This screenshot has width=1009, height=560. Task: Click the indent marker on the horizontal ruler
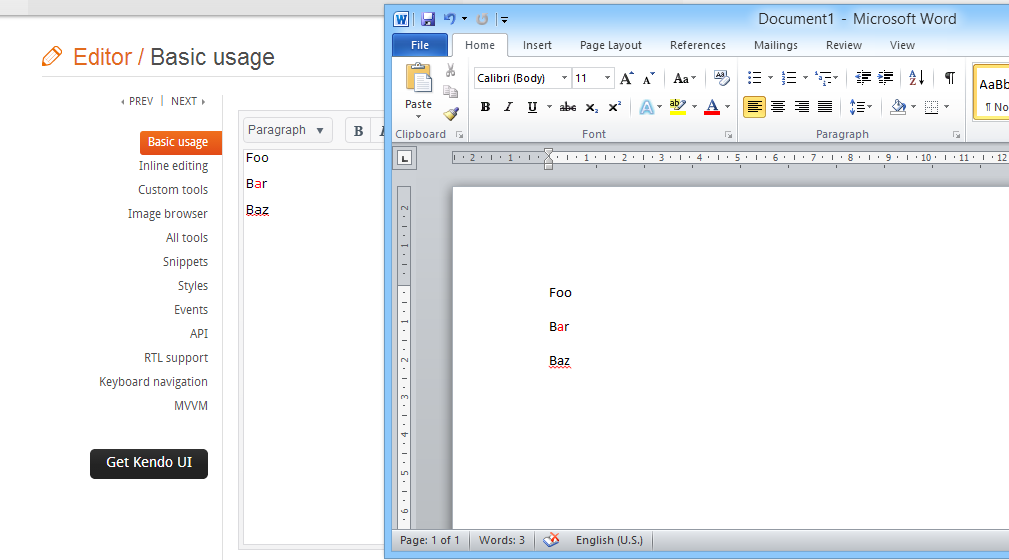coord(548,158)
